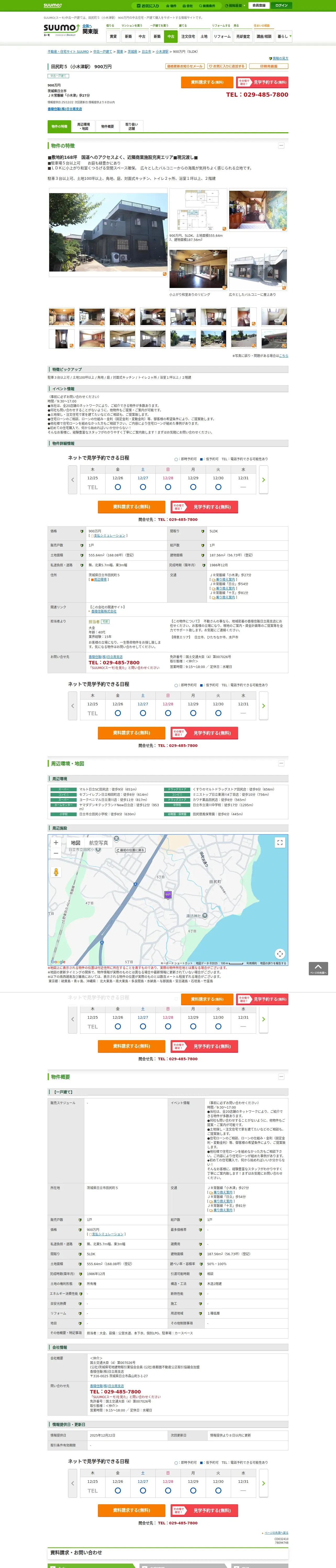Click the SUUMO logo at page top

(52, 5)
